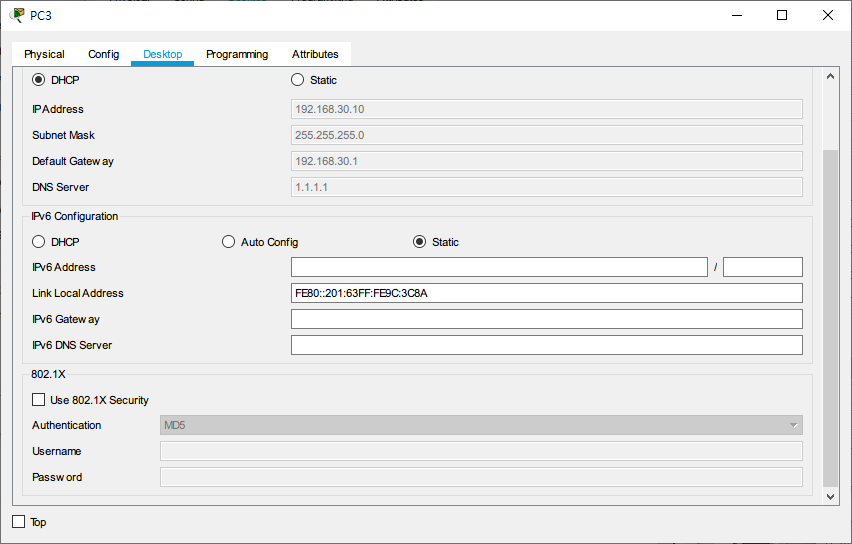Viewport: 852px width, 544px height.
Task: Click the scrollbar down arrow
Action: pyautogui.click(x=830, y=496)
